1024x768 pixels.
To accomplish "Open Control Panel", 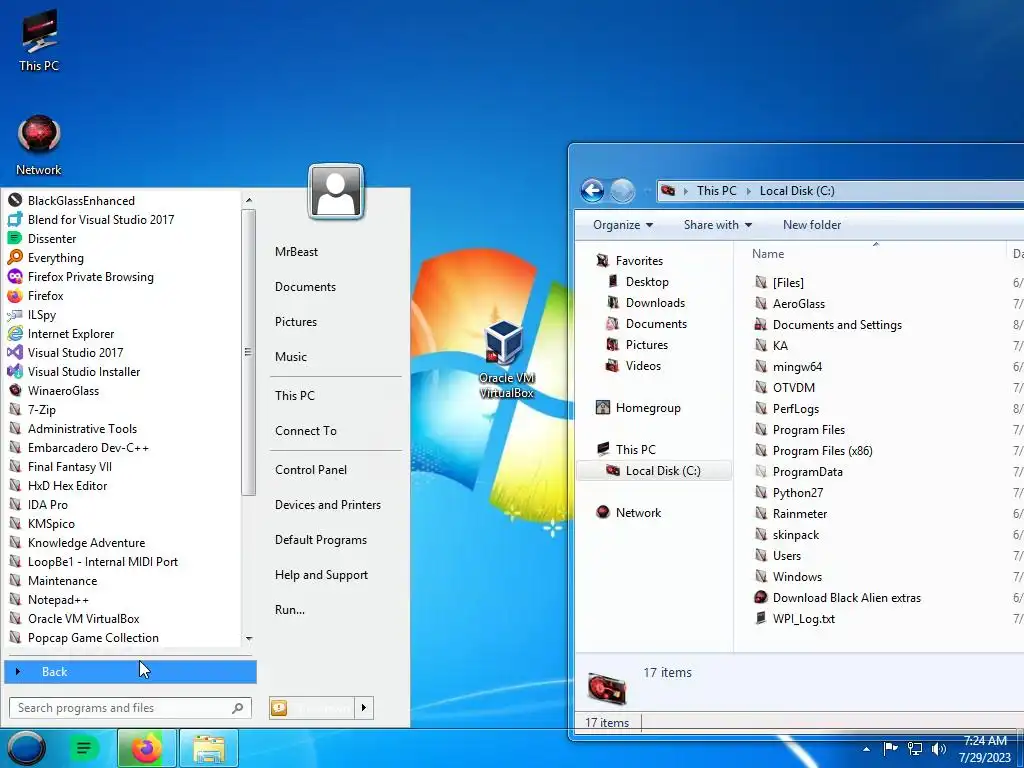I will pos(311,470).
